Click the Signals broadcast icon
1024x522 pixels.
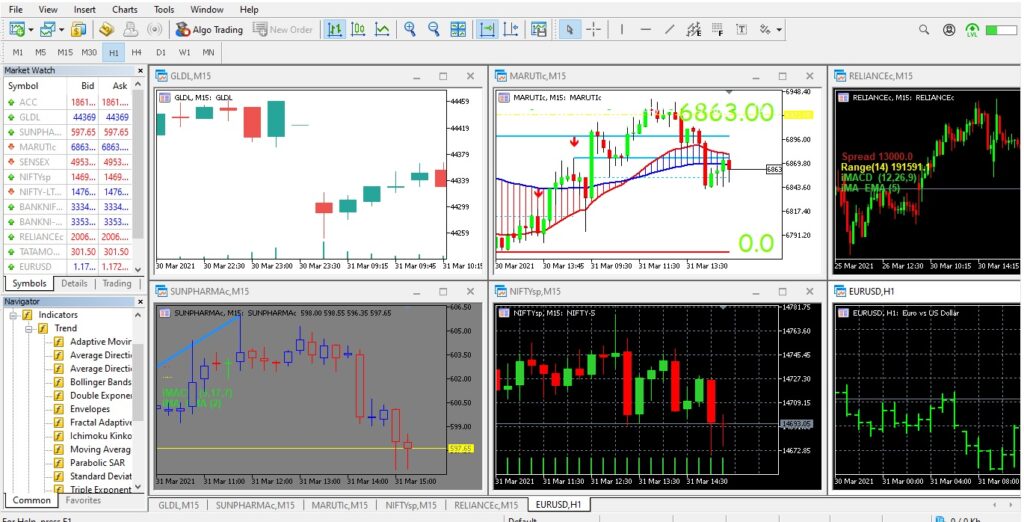pos(154,29)
